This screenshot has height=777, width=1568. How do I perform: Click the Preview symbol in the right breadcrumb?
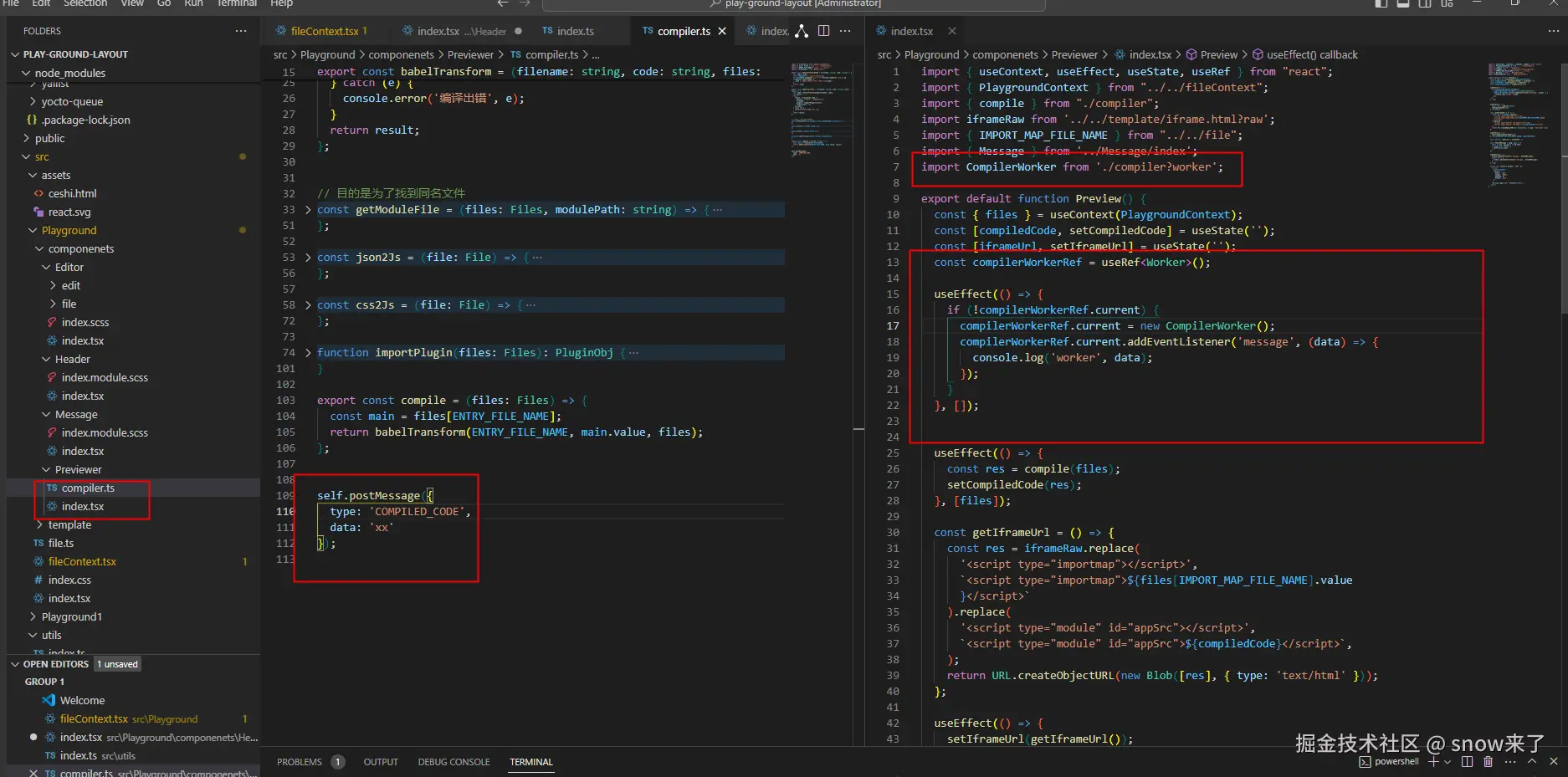(1218, 54)
